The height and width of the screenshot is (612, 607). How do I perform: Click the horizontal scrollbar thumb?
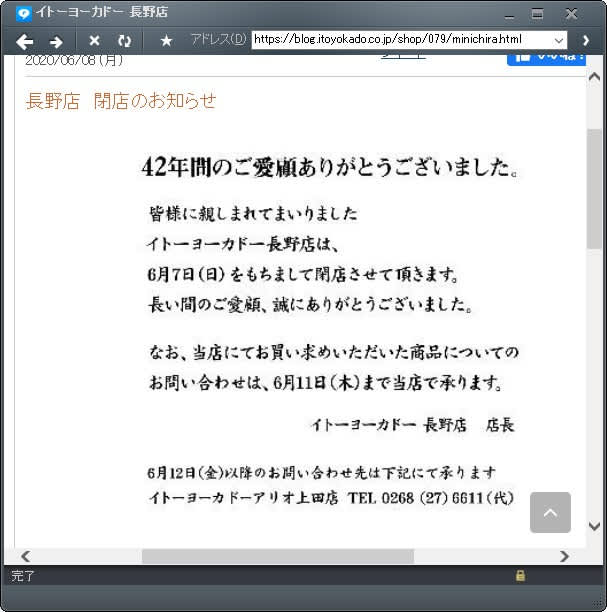point(278,556)
